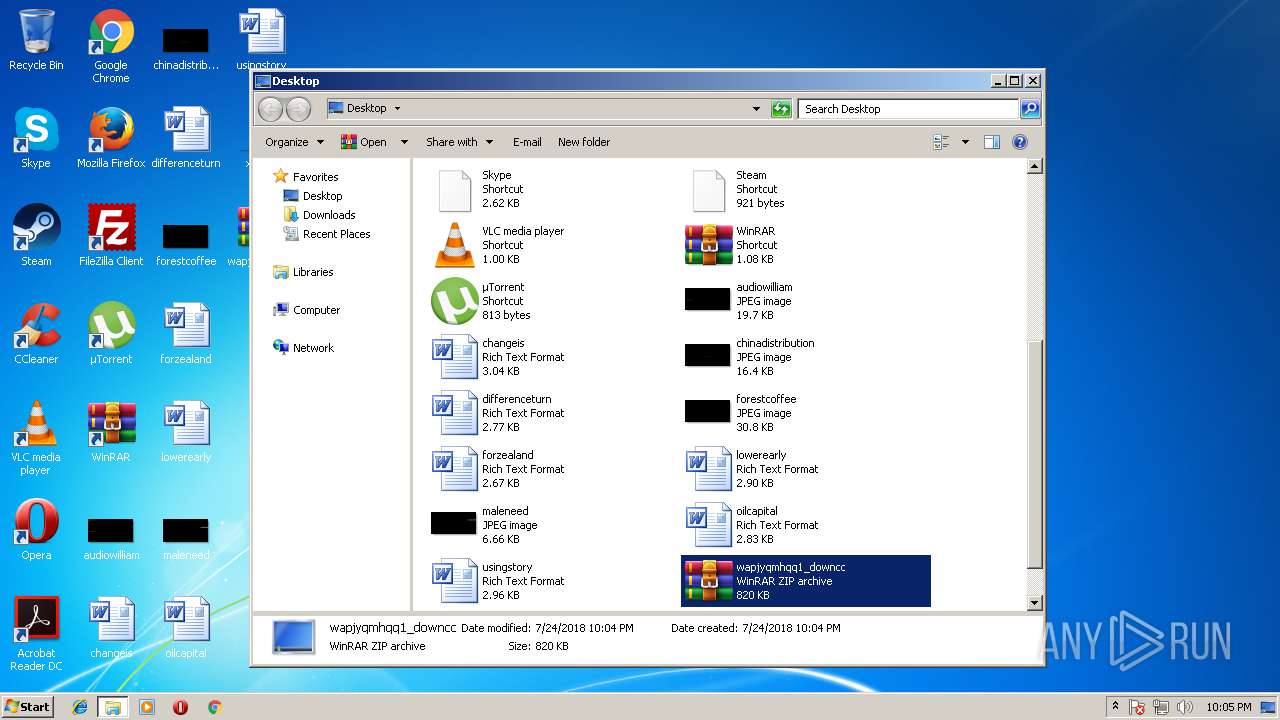Select Libraries in the navigation pane
1280x720 pixels.
(303, 272)
